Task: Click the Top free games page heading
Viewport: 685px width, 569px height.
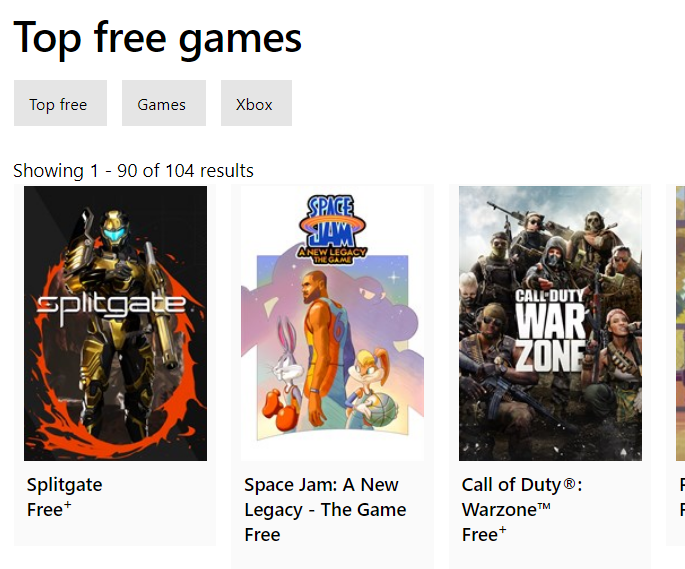Action: (x=158, y=38)
